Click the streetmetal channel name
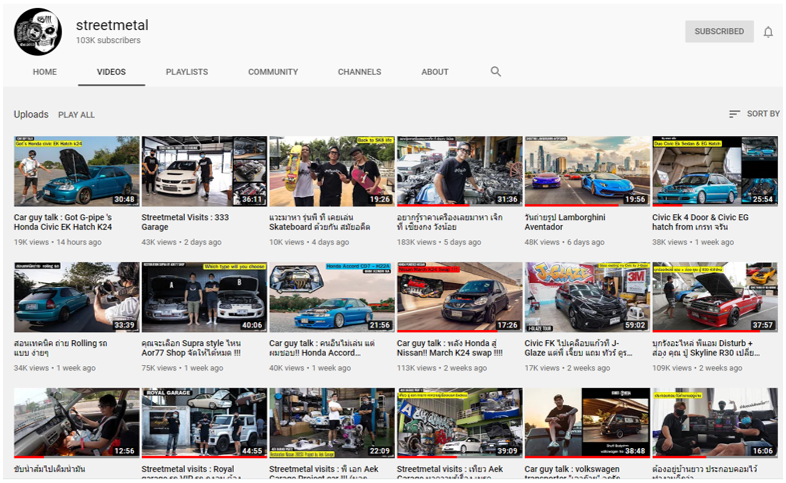This screenshot has width=786, height=483. (x=112, y=25)
